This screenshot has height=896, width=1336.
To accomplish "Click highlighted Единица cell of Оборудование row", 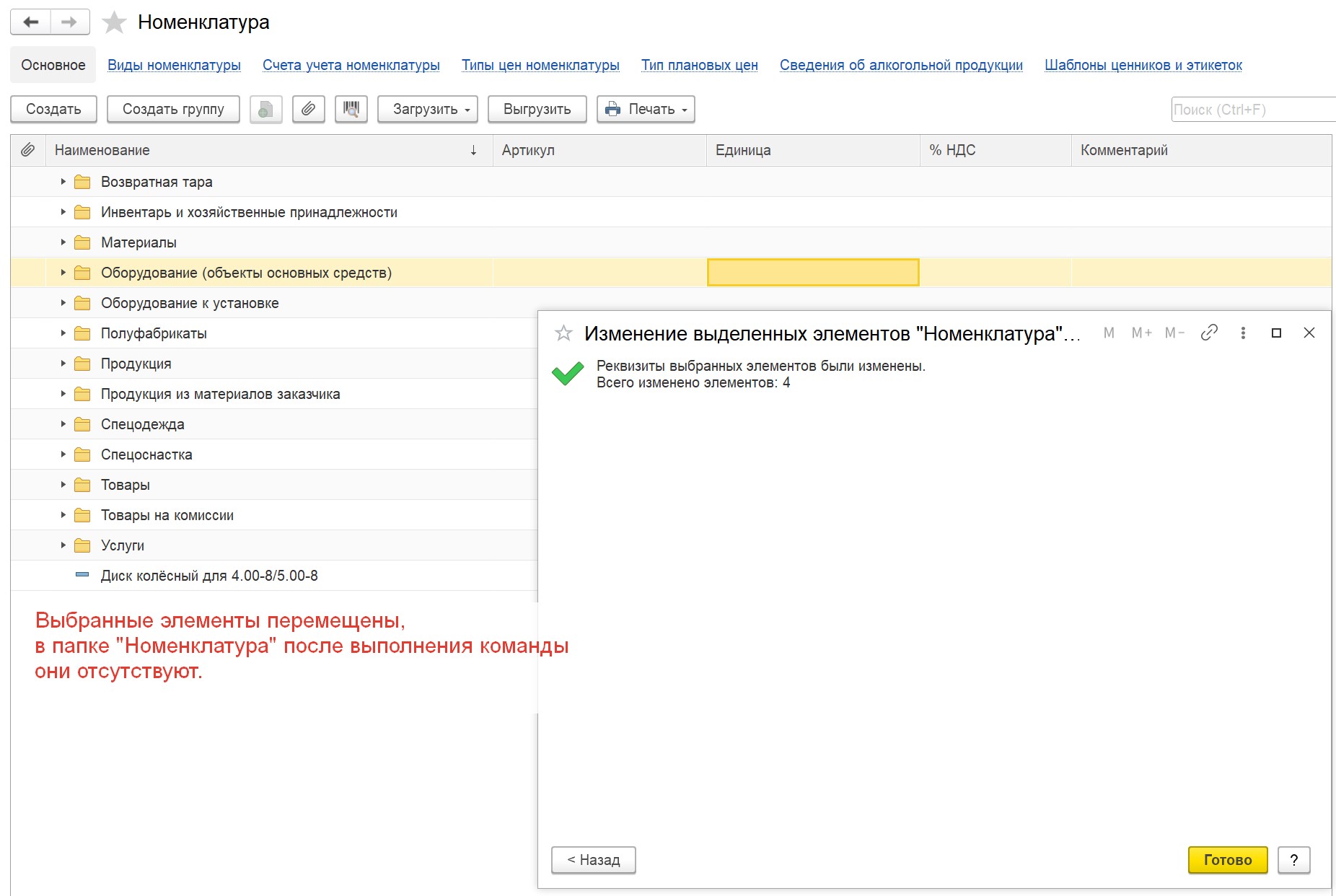I will point(813,273).
